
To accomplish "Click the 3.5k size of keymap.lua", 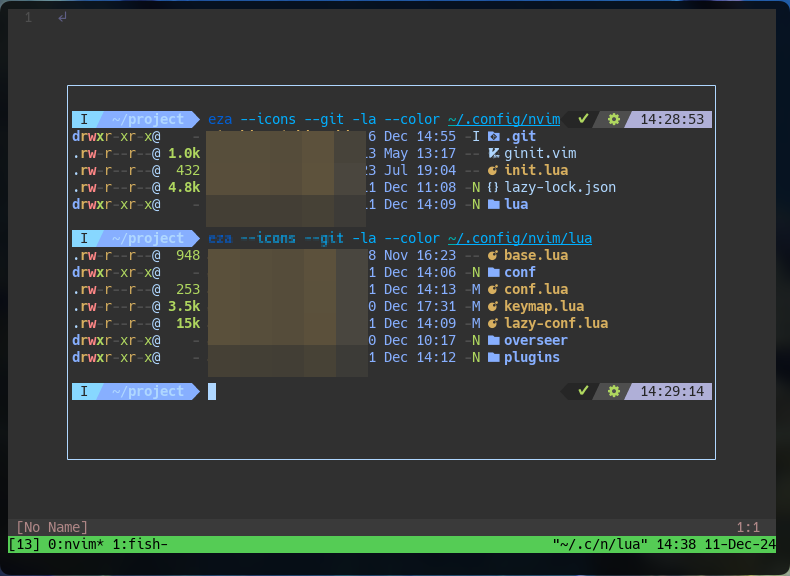I will (184, 306).
